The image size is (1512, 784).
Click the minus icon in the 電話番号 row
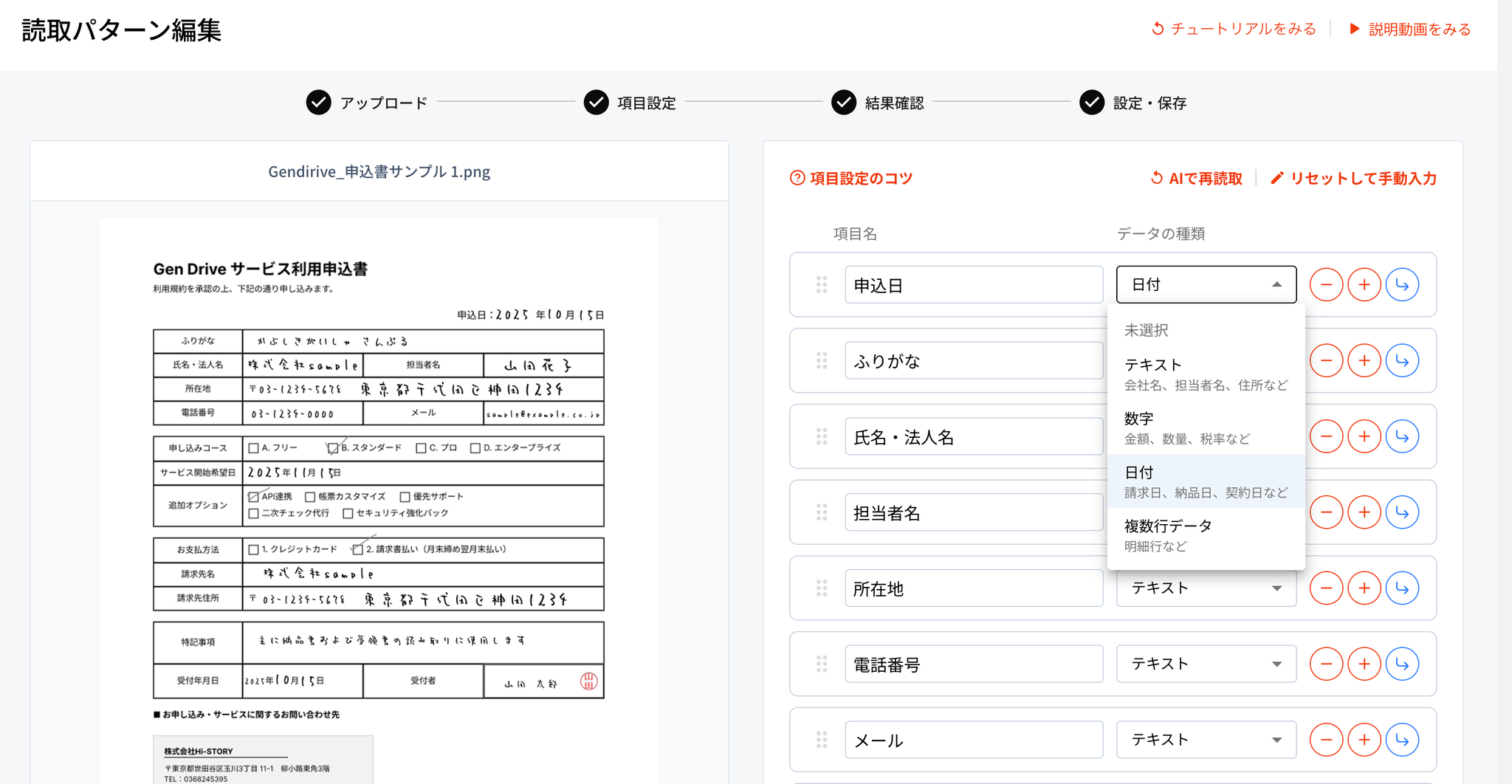(1326, 664)
